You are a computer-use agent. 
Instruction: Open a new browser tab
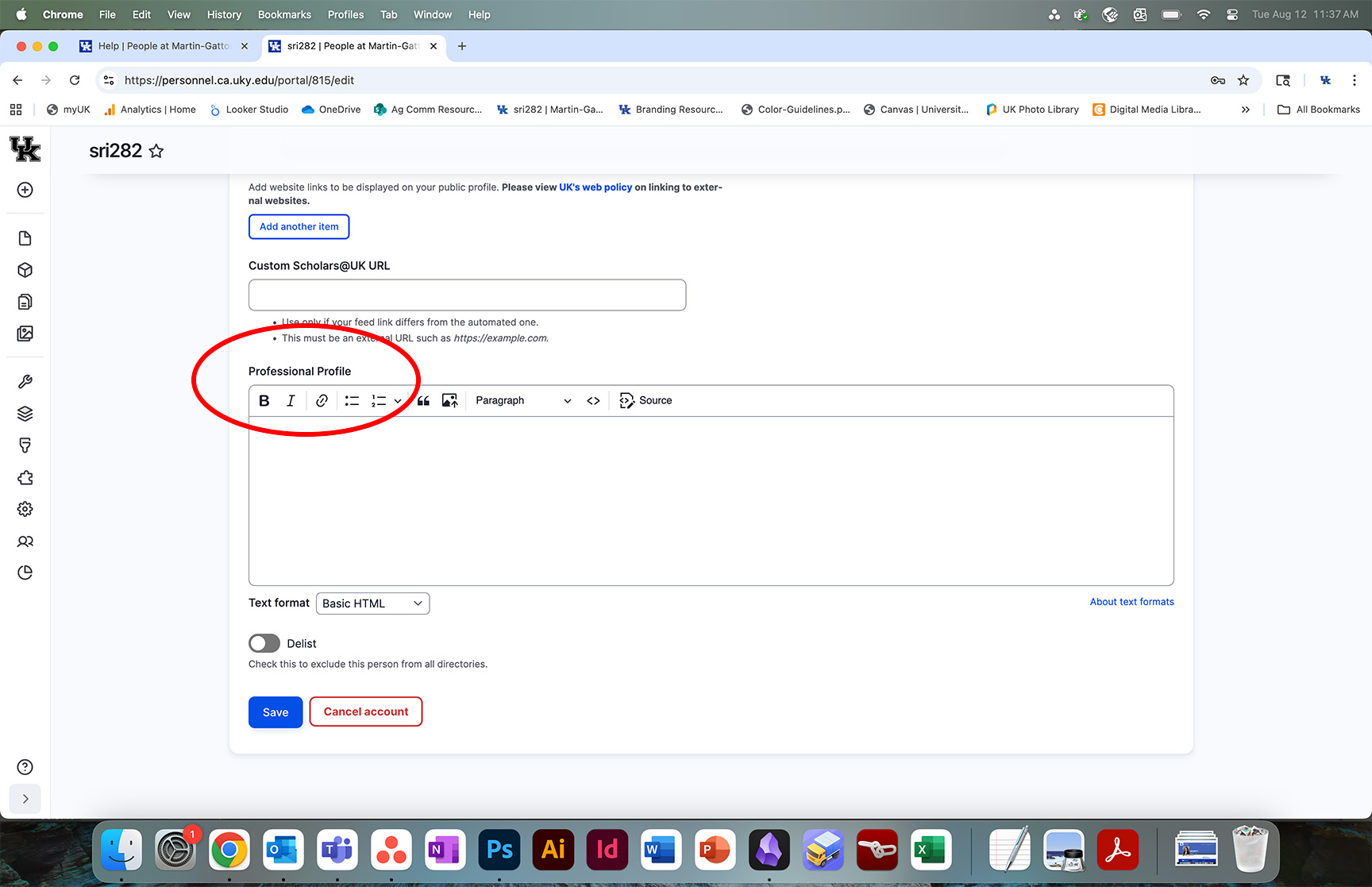coord(462,46)
